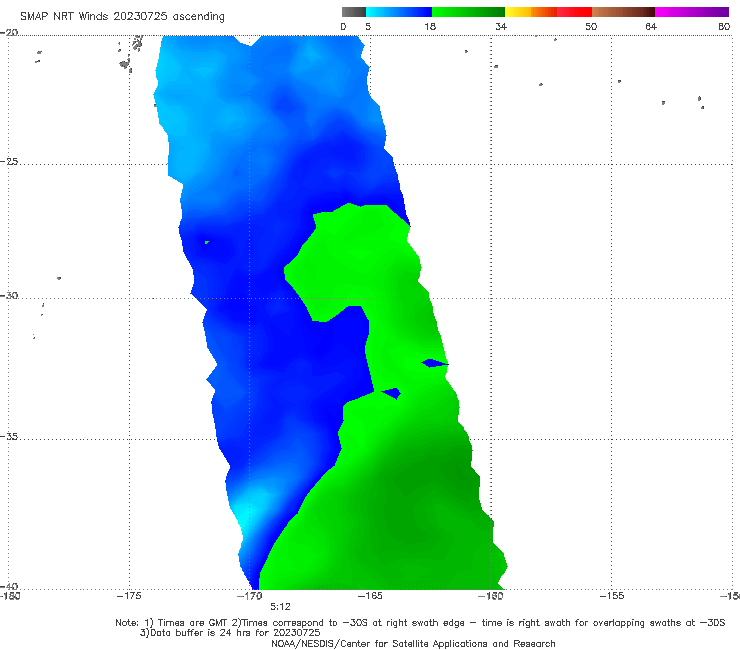Click the color bar label '50'
740x650 pixels.
[591, 26]
